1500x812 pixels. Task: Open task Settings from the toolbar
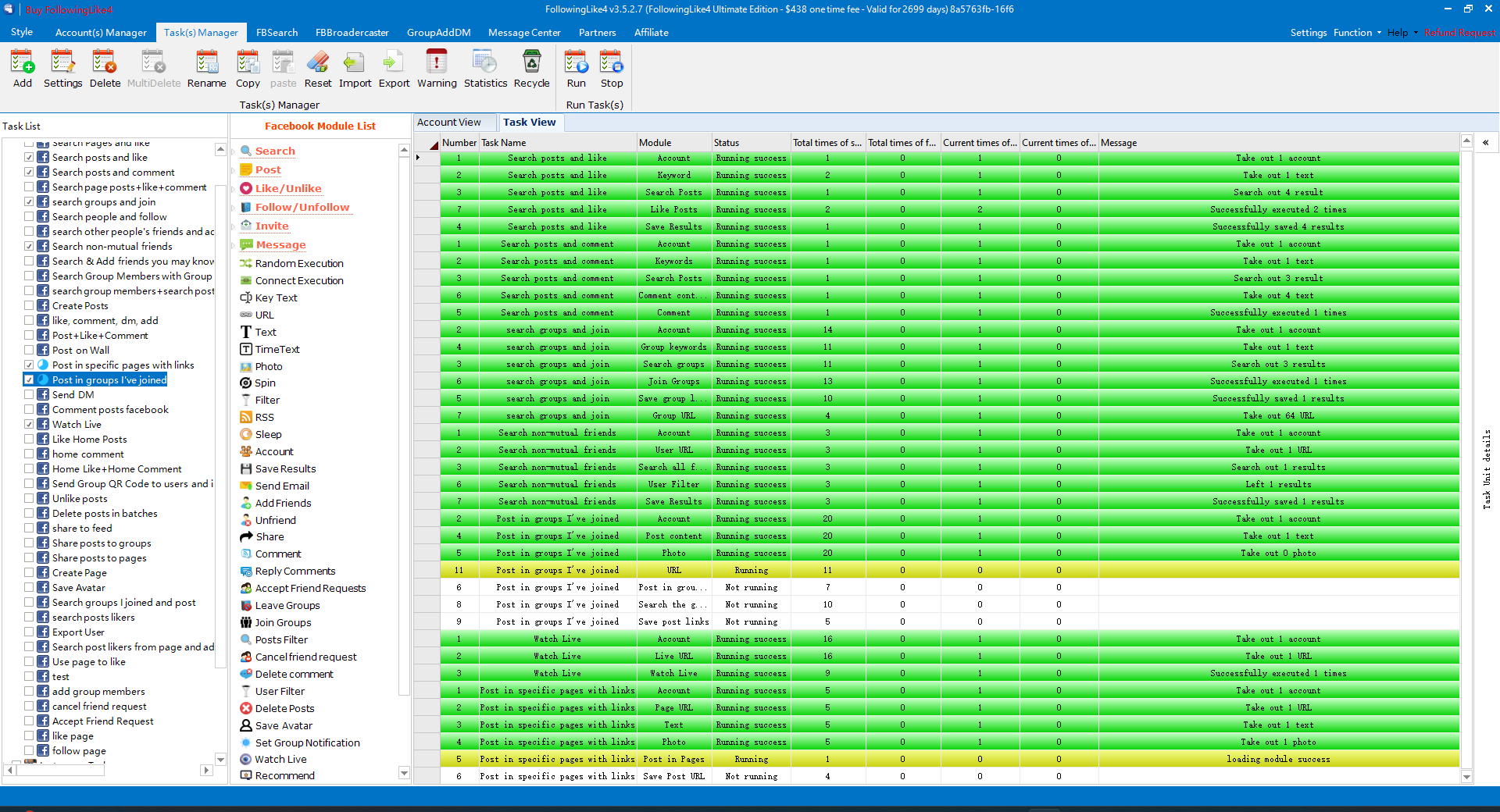62,69
